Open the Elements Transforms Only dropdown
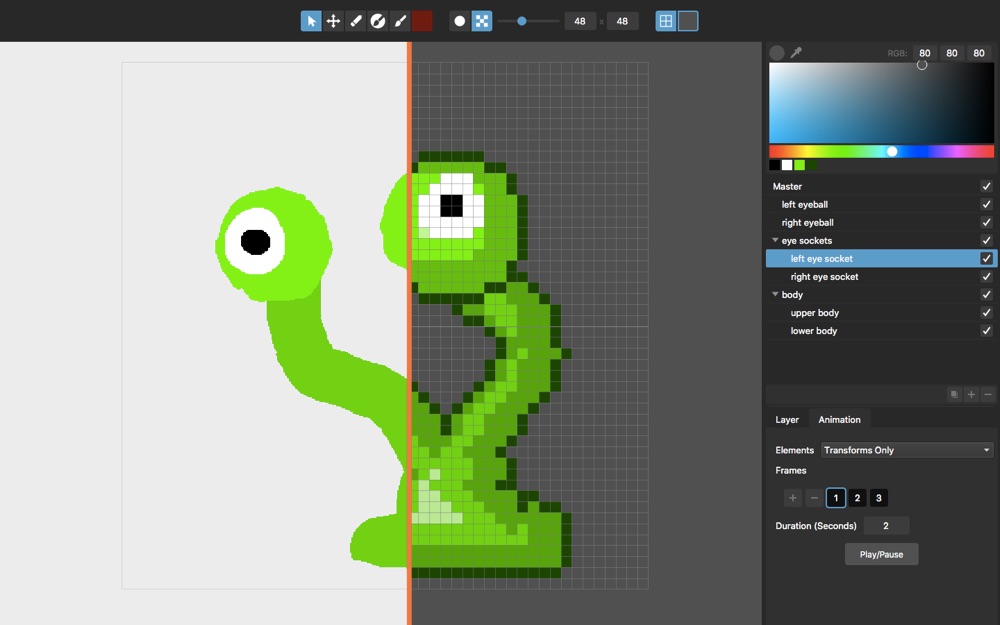This screenshot has width=1000, height=625. point(907,450)
